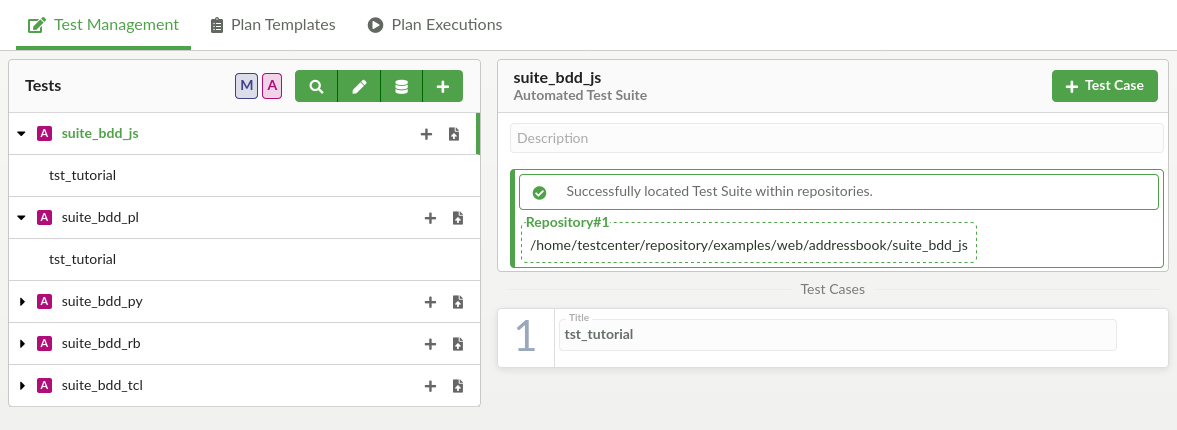Select tst_tutorial under suite_bdd_pl
This screenshot has height=430, width=1177.
click(83, 259)
